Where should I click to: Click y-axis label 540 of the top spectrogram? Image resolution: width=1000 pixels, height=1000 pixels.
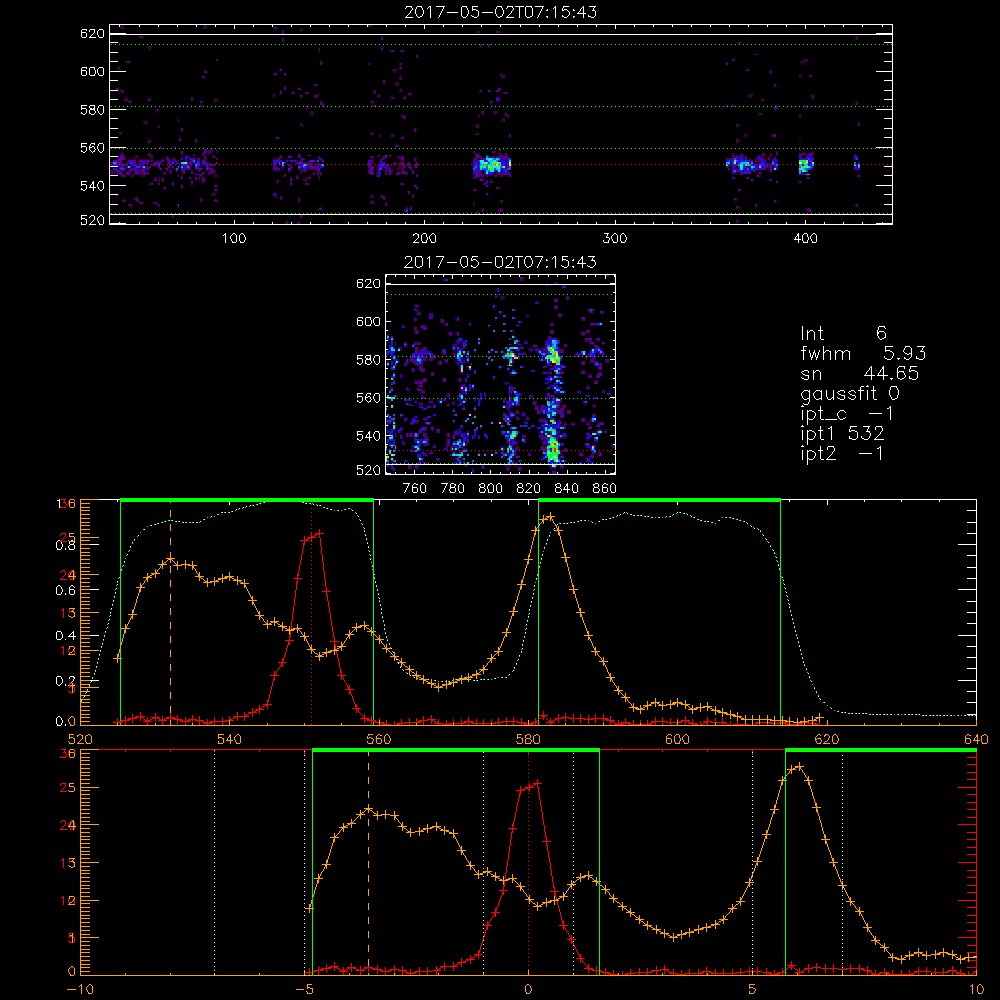point(92,186)
